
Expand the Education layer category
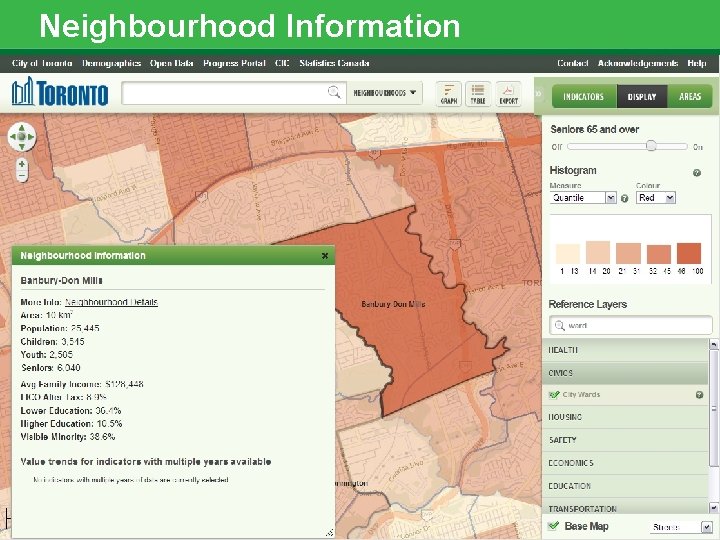pos(625,486)
